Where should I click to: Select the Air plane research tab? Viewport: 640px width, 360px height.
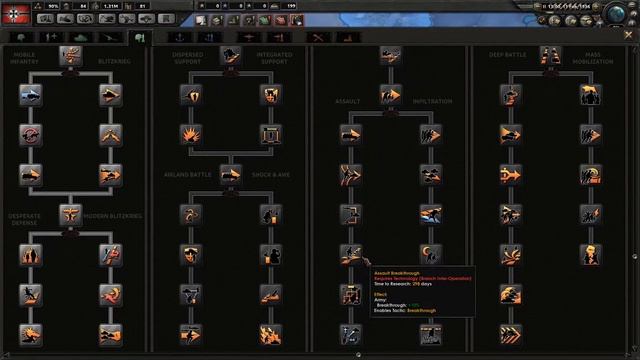249,38
